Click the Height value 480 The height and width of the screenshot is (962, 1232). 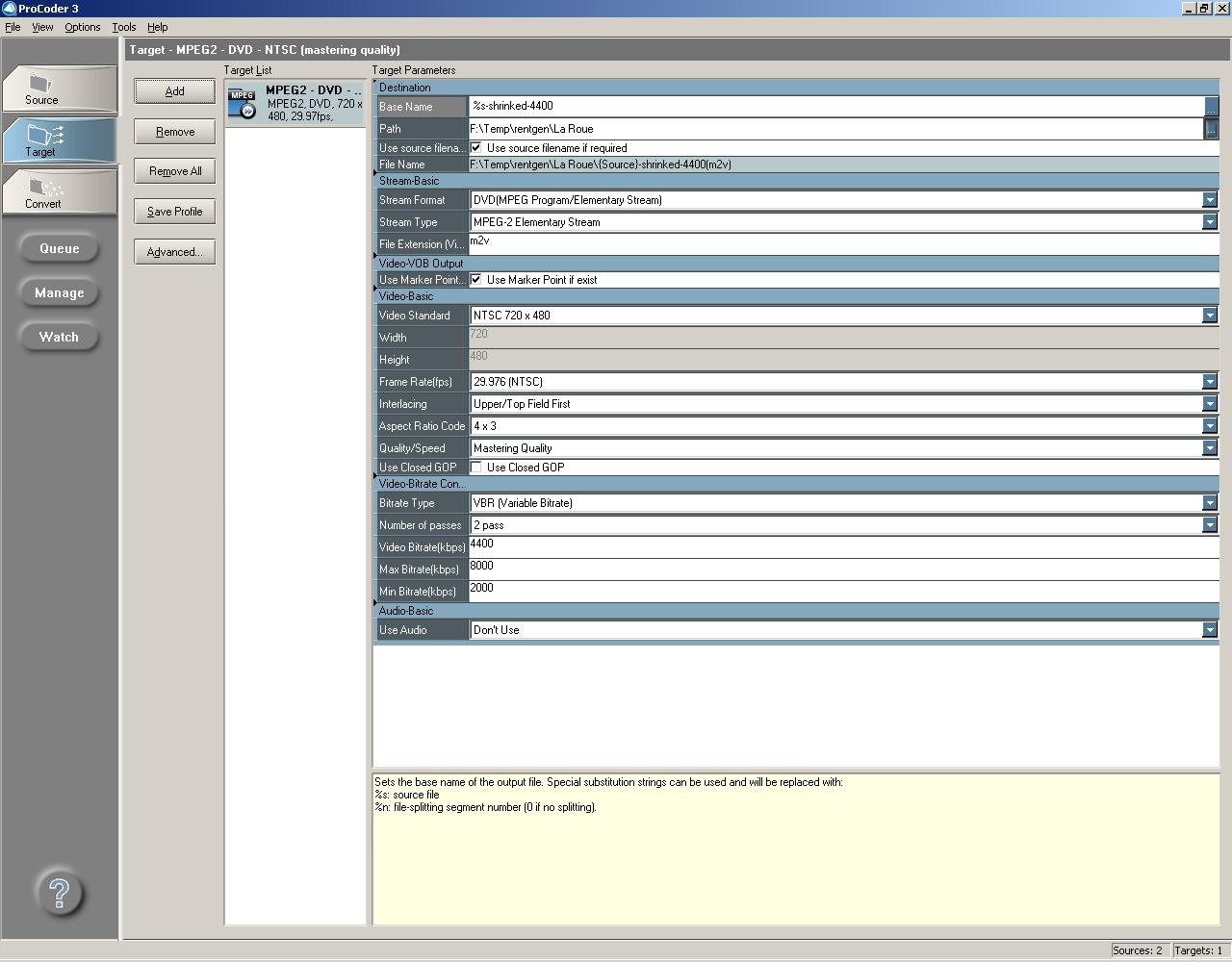[x=478, y=356]
